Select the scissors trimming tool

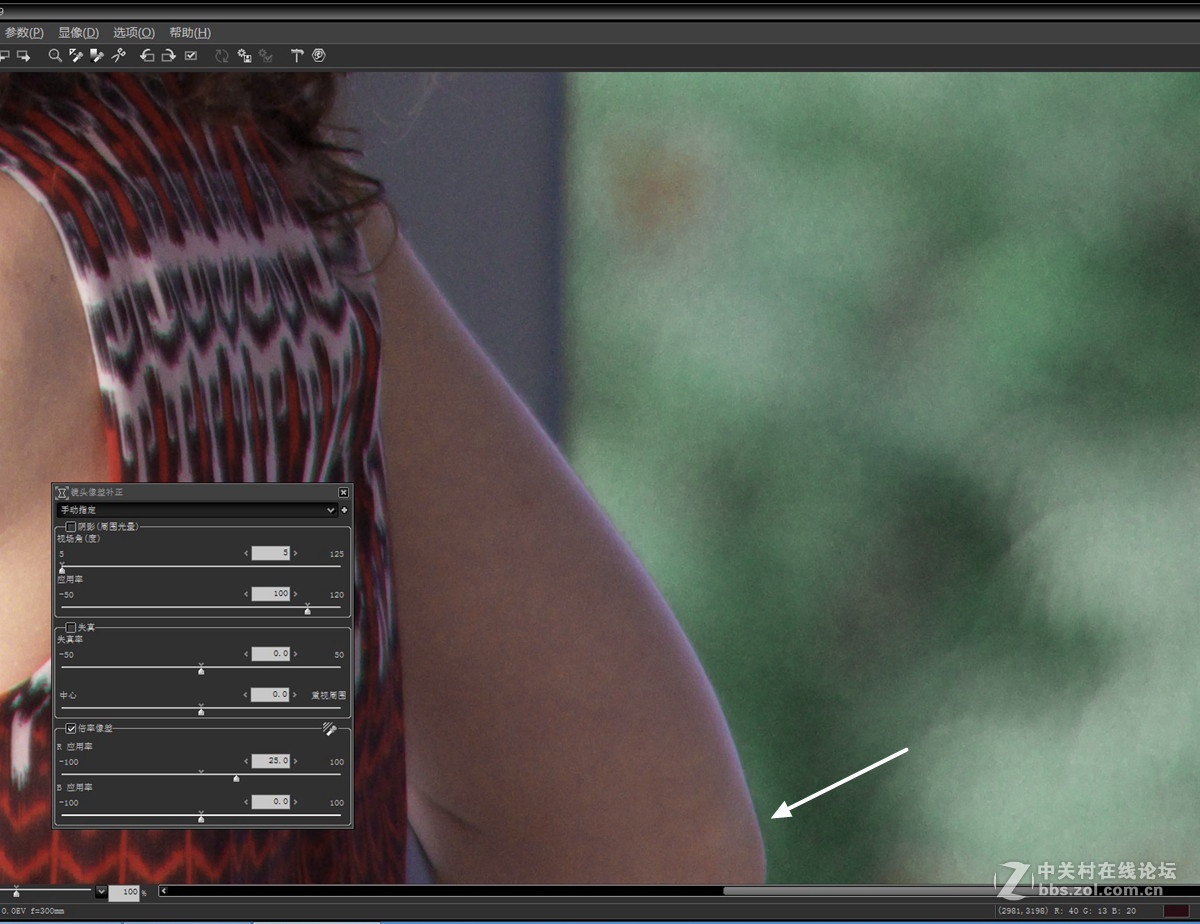[118, 56]
